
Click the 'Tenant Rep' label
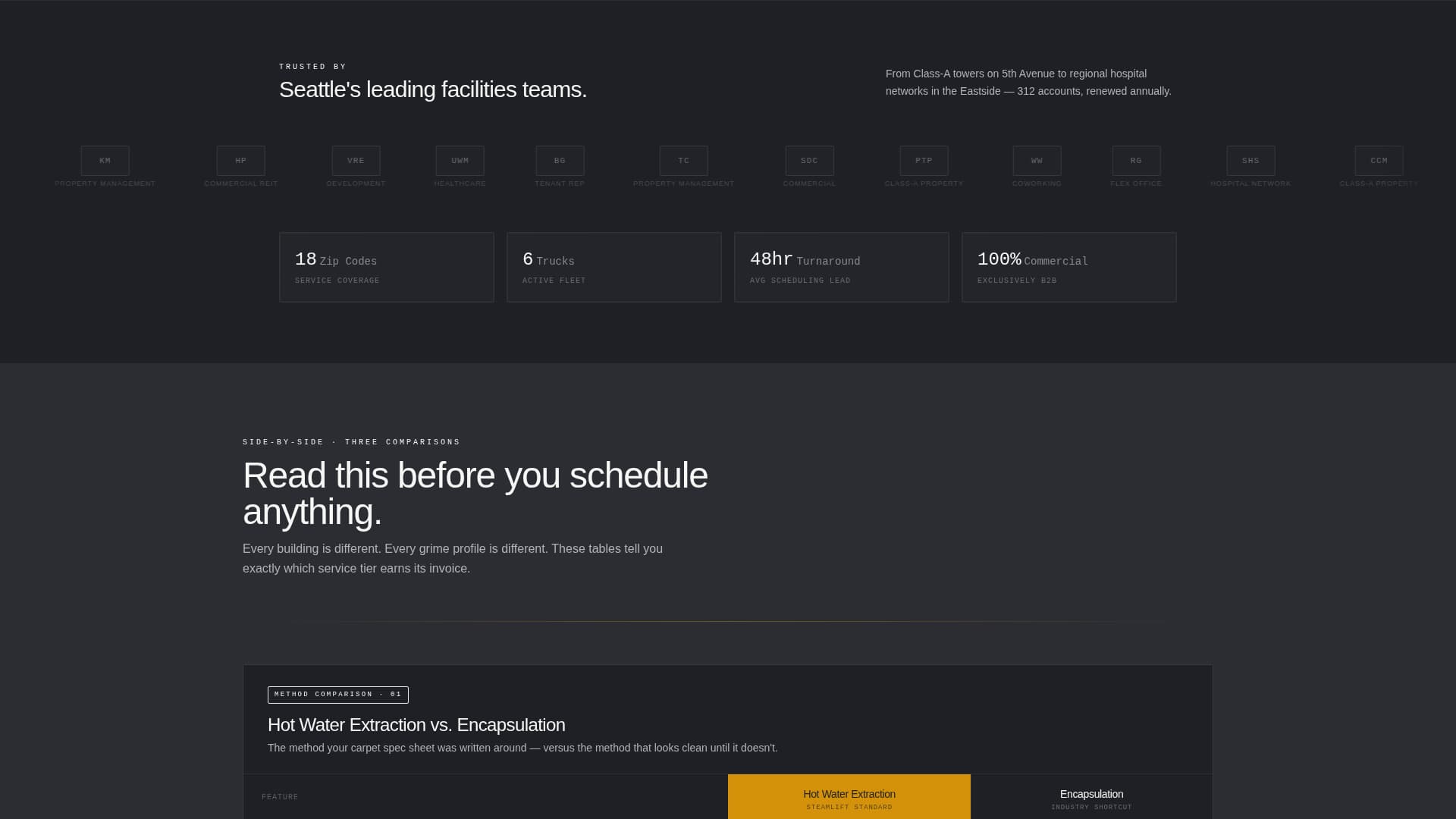click(560, 184)
